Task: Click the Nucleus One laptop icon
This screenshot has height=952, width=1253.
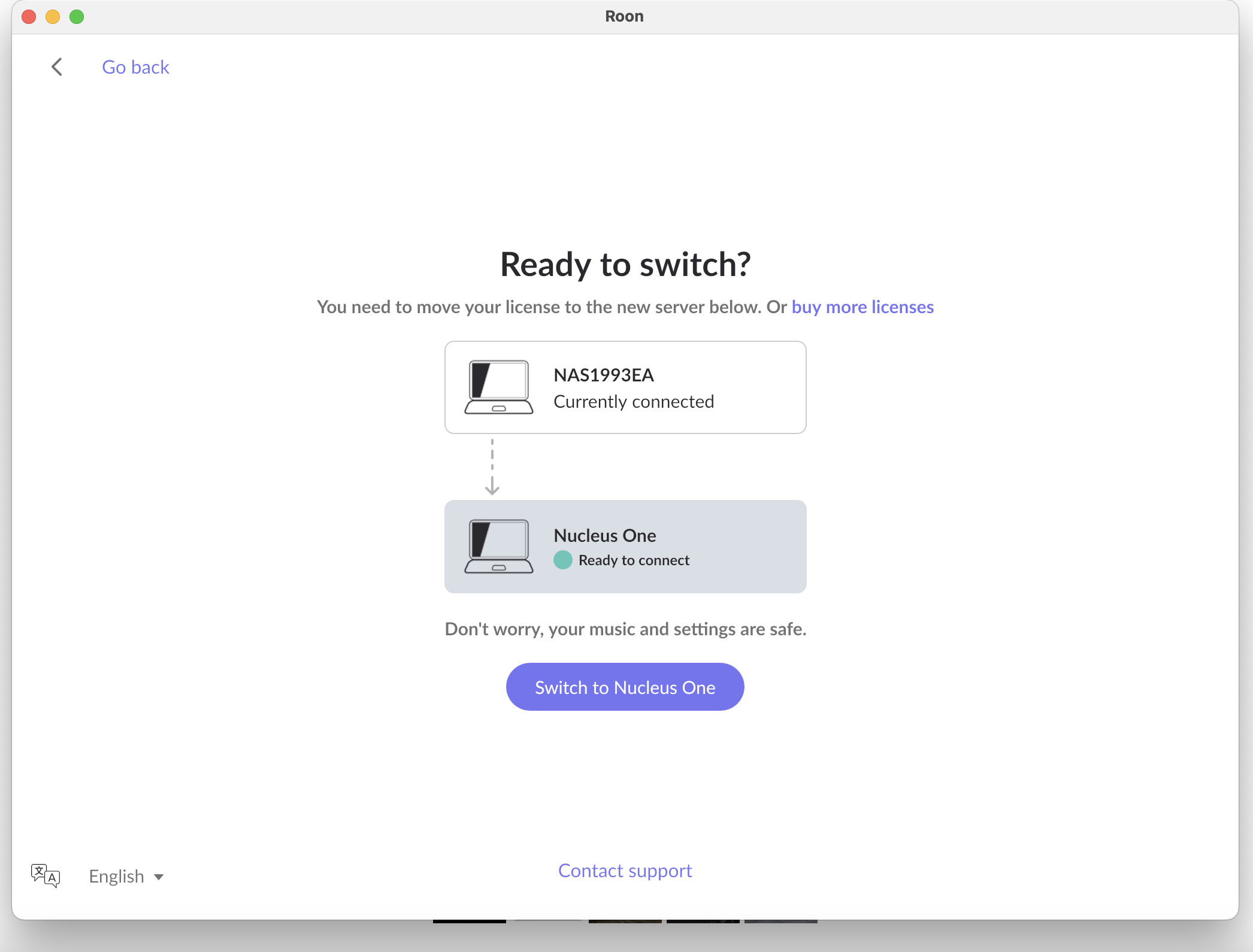Action: (x=498, y=546)
